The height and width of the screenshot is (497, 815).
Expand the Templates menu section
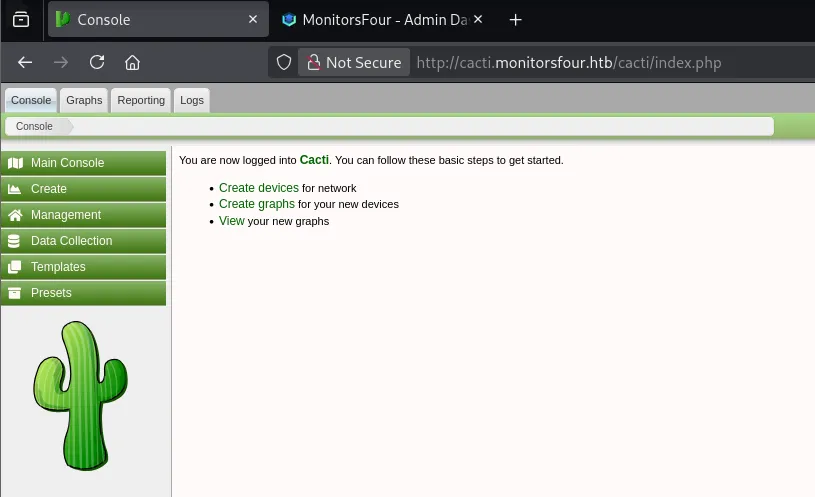58,267
